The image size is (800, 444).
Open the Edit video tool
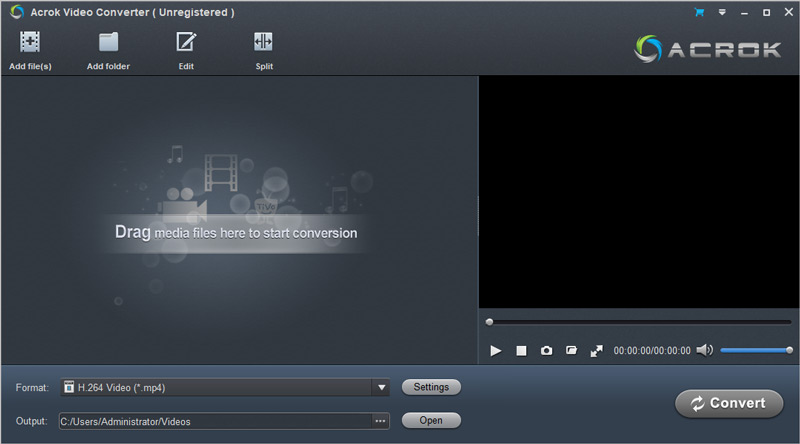tap(185, 43)
